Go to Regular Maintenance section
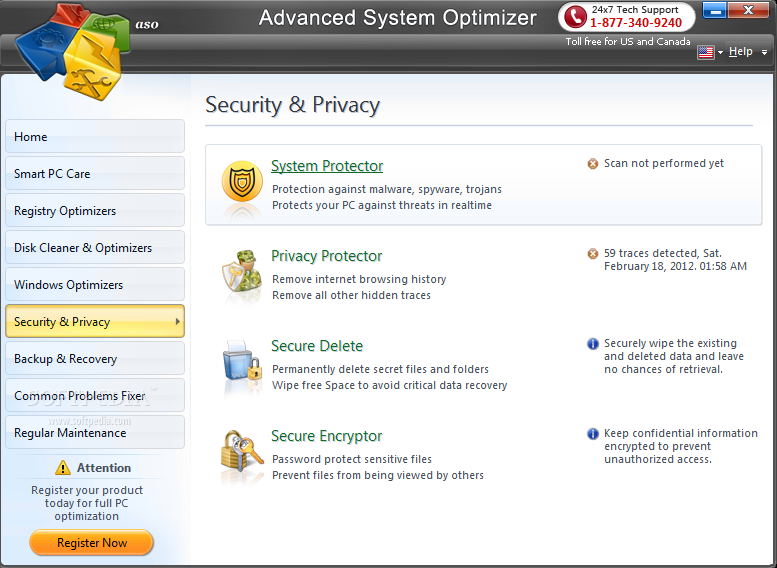This screenshot has height=568, width=777. pos(95,432)
